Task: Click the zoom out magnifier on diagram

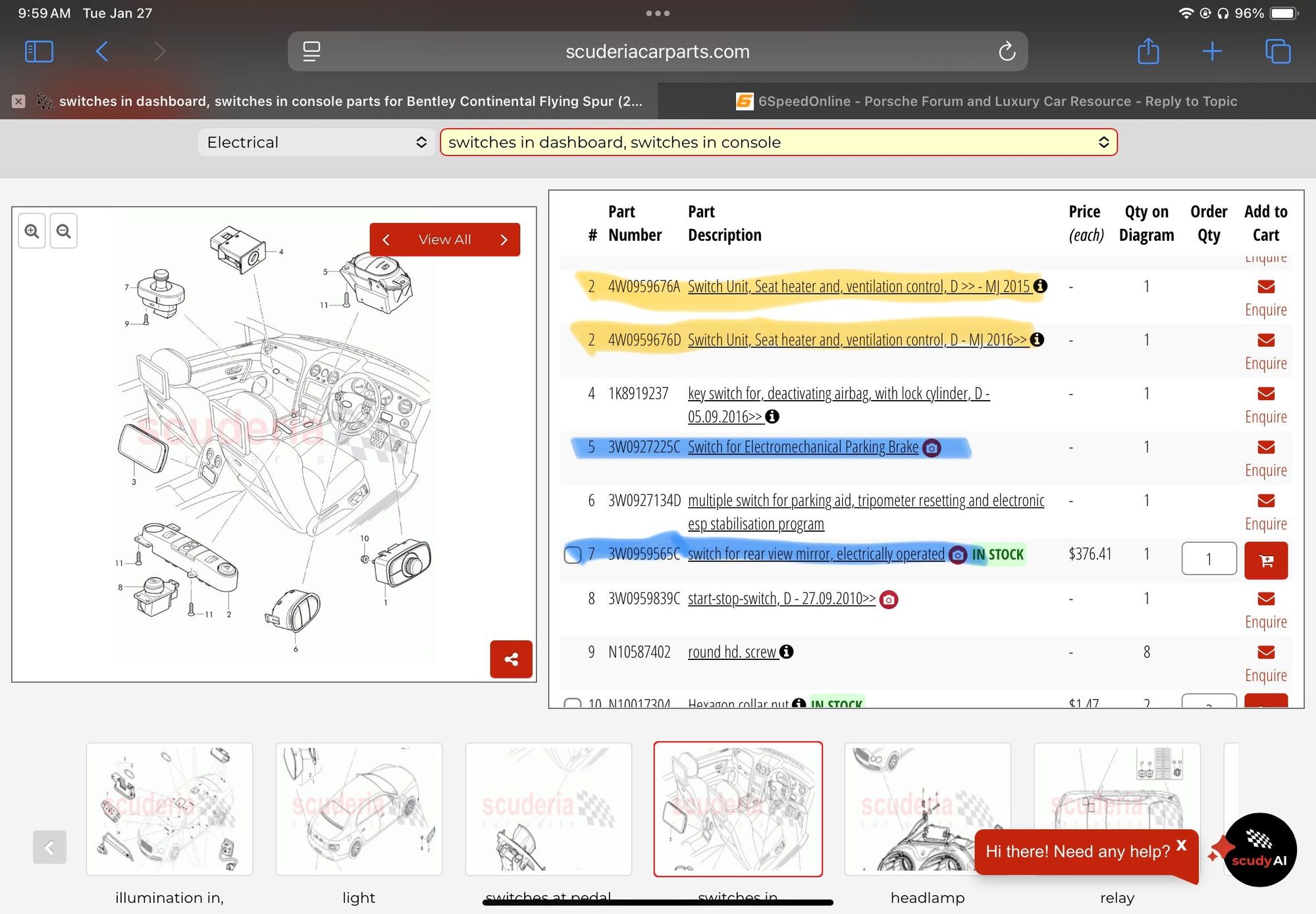Action: (63, 231)
